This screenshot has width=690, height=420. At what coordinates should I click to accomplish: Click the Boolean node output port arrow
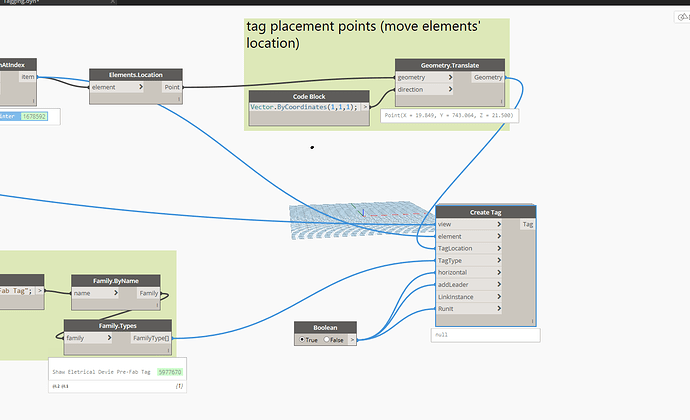coord(352,340)
